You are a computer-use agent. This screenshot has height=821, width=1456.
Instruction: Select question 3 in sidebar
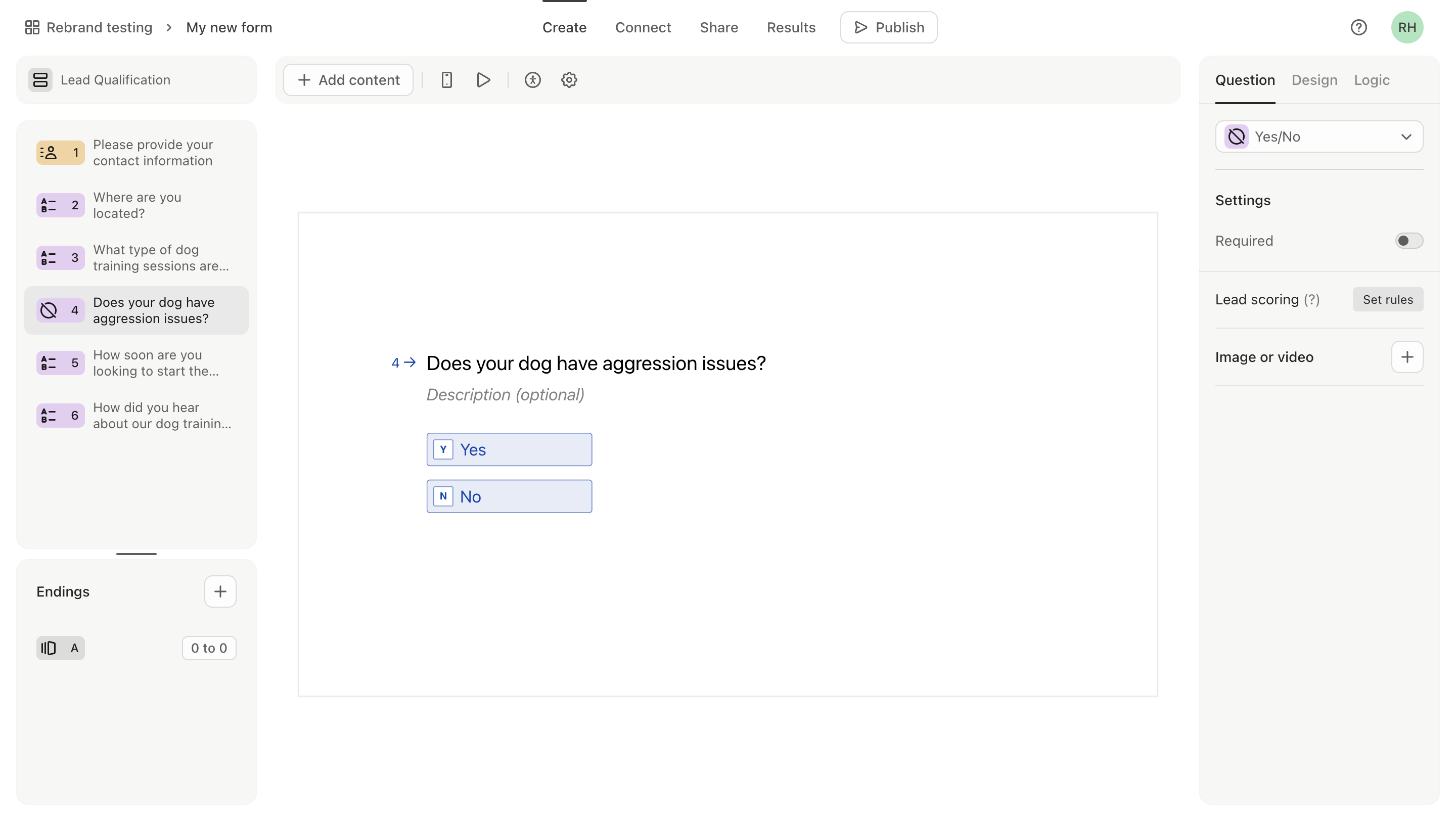point(136,258)
